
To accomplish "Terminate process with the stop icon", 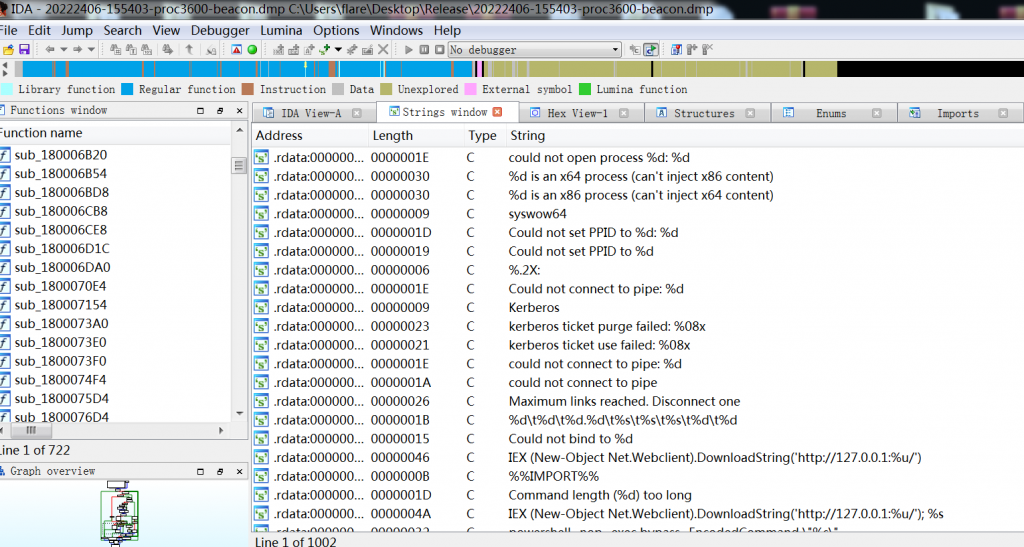I will 440,50.
